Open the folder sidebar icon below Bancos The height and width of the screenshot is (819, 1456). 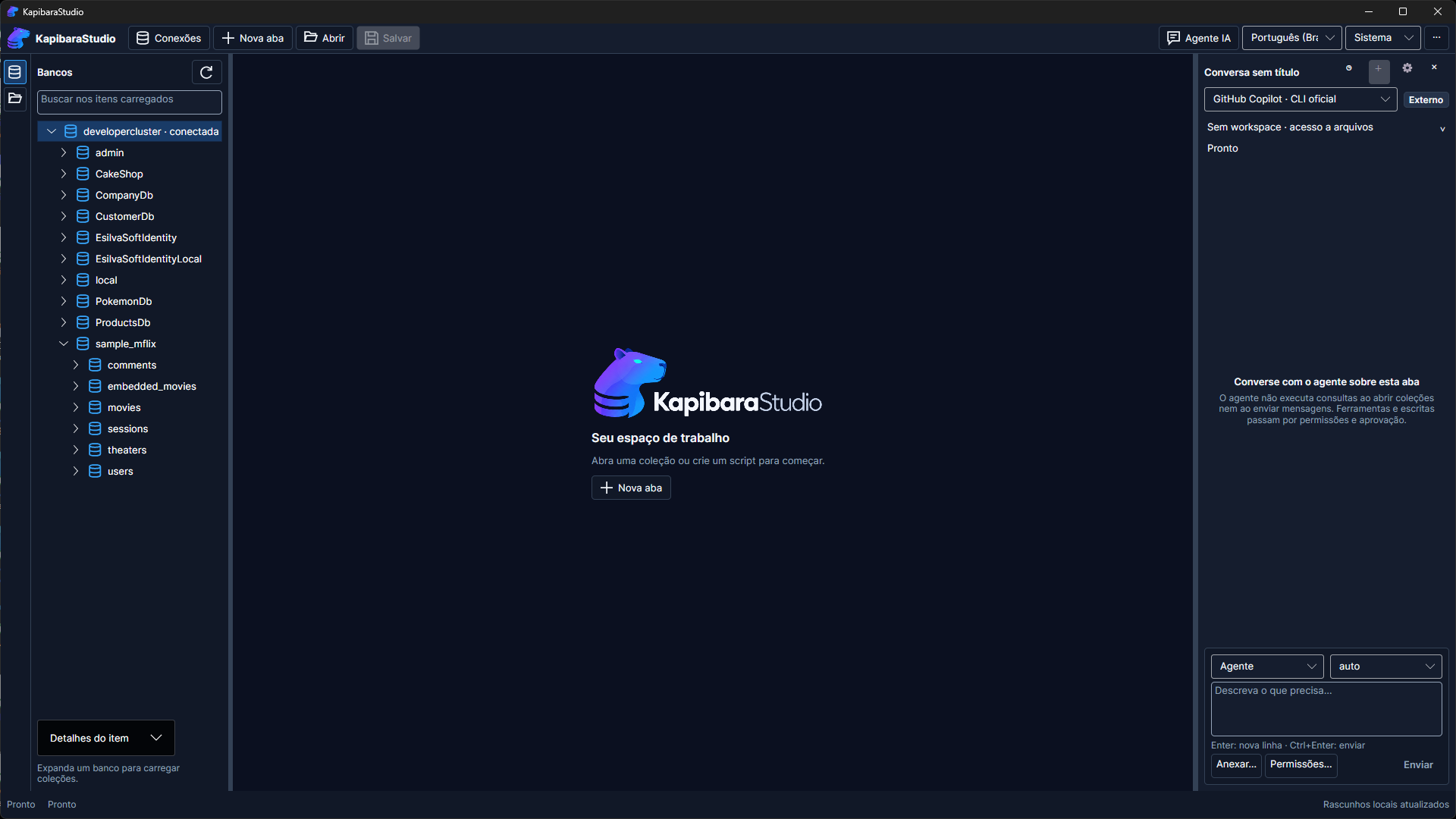point(14,99)
